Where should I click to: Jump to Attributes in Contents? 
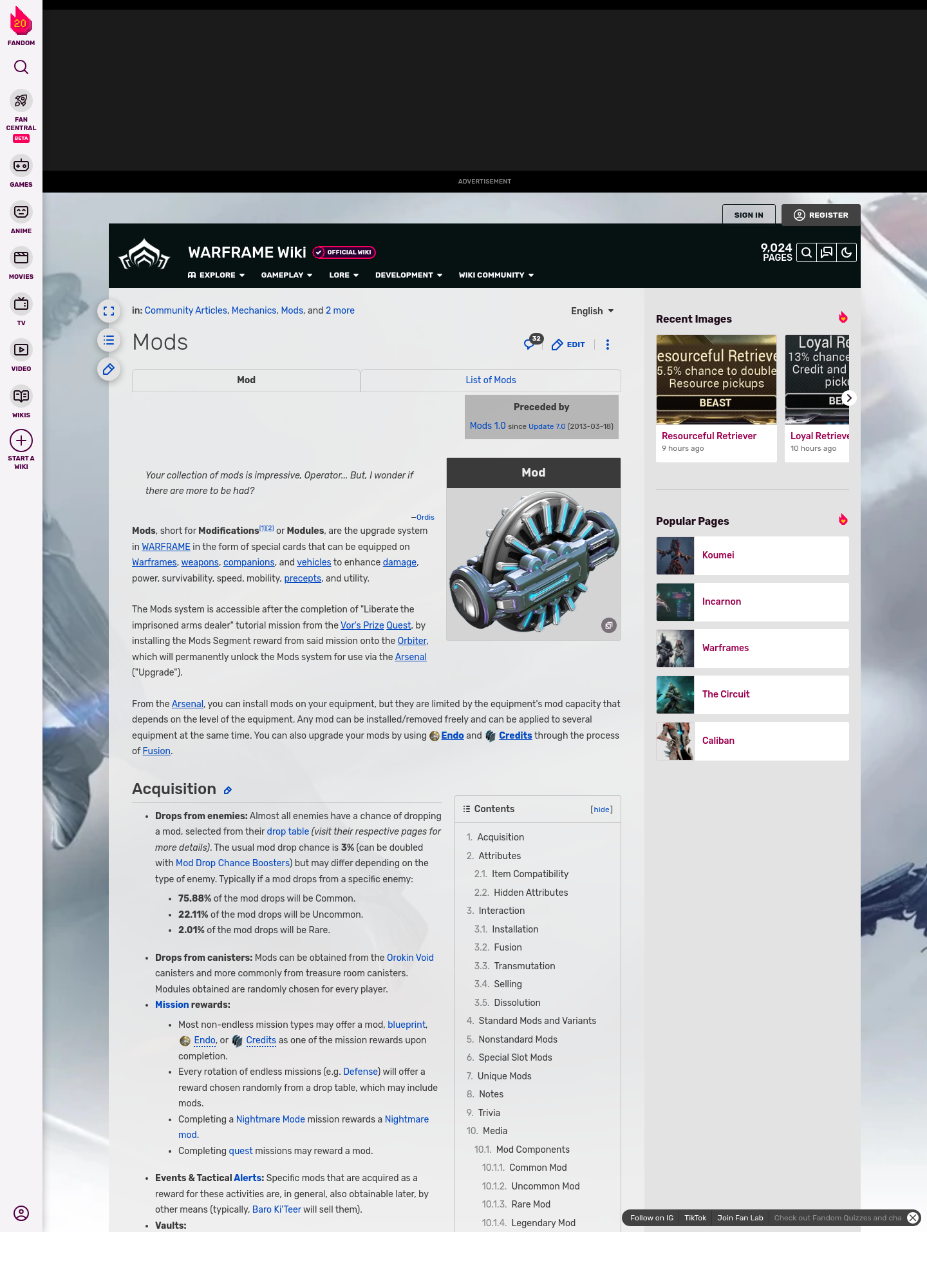(500, 856)
